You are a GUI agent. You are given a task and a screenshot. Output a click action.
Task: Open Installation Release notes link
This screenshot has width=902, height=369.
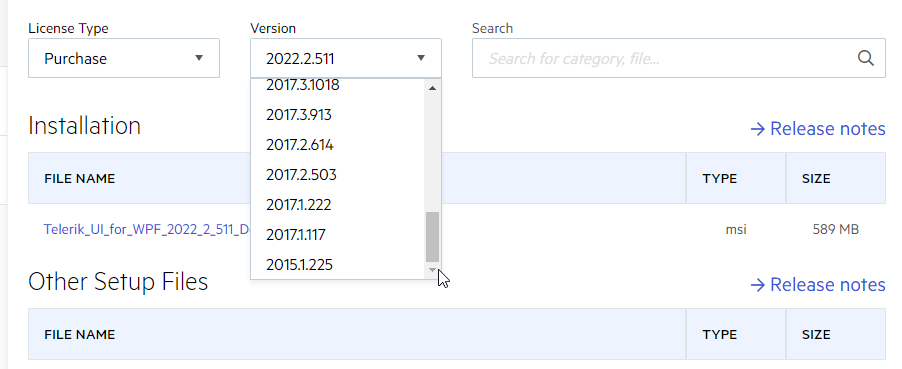pyautogui.click(x=818, y=128)
